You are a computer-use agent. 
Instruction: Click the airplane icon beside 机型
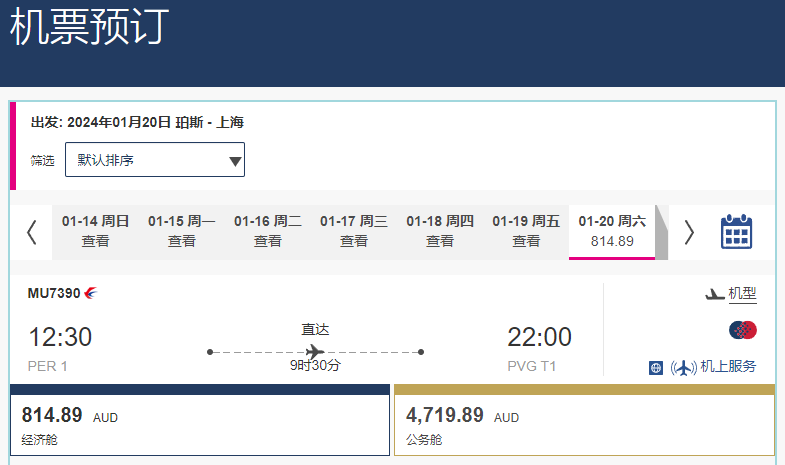tap(715, 294)
